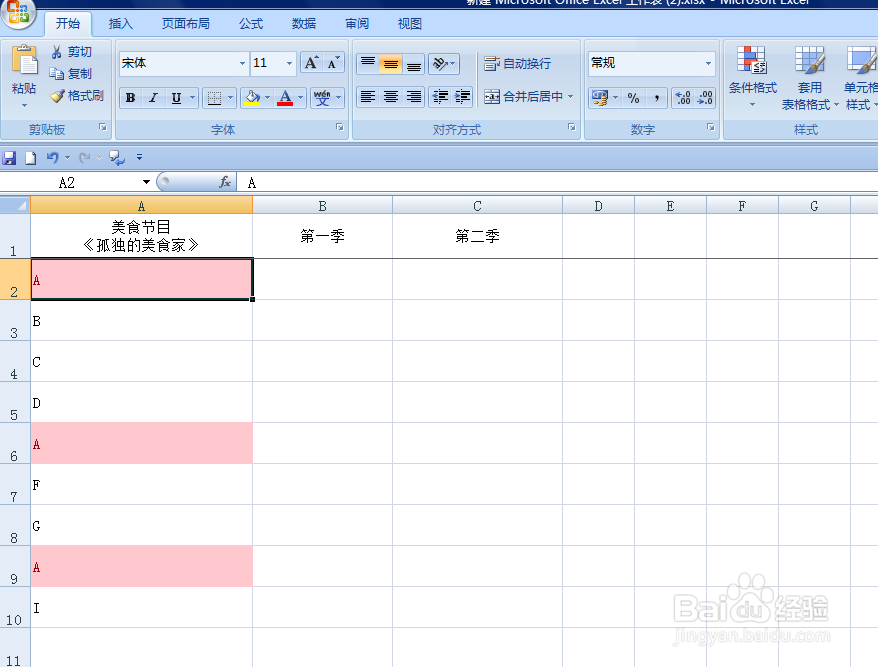This screenshot has height=667, width=878.
Task: Increase decimal places icon
Action: click(x=683, y=98)
